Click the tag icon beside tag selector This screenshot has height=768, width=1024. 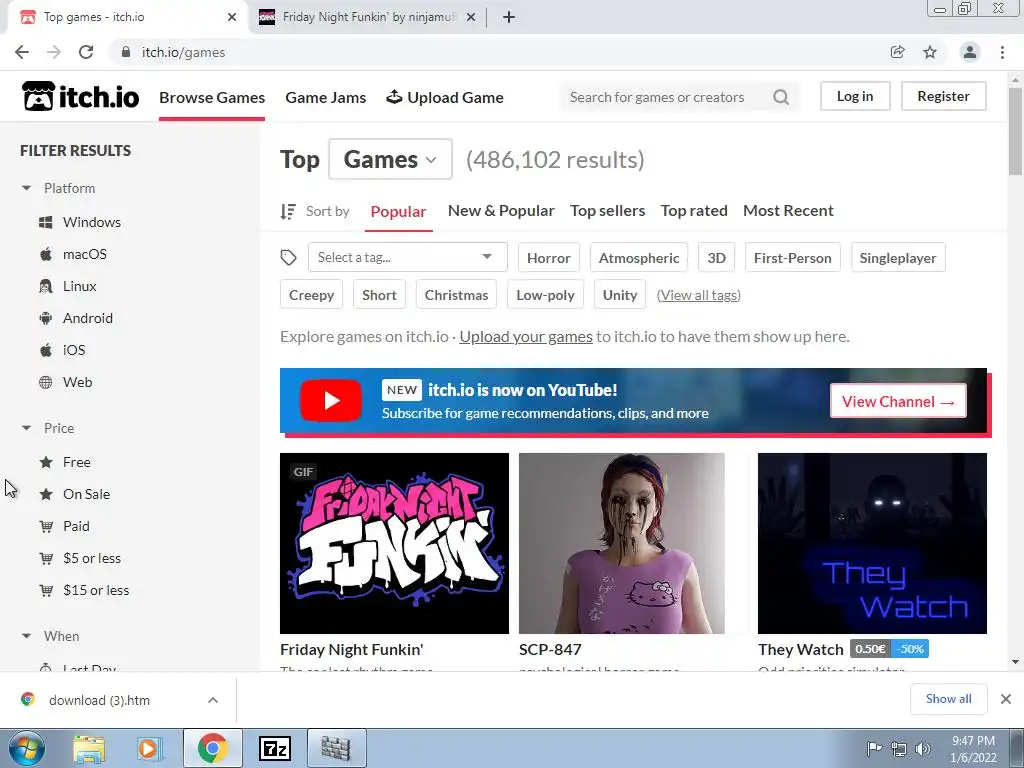(x=289, y=258)
